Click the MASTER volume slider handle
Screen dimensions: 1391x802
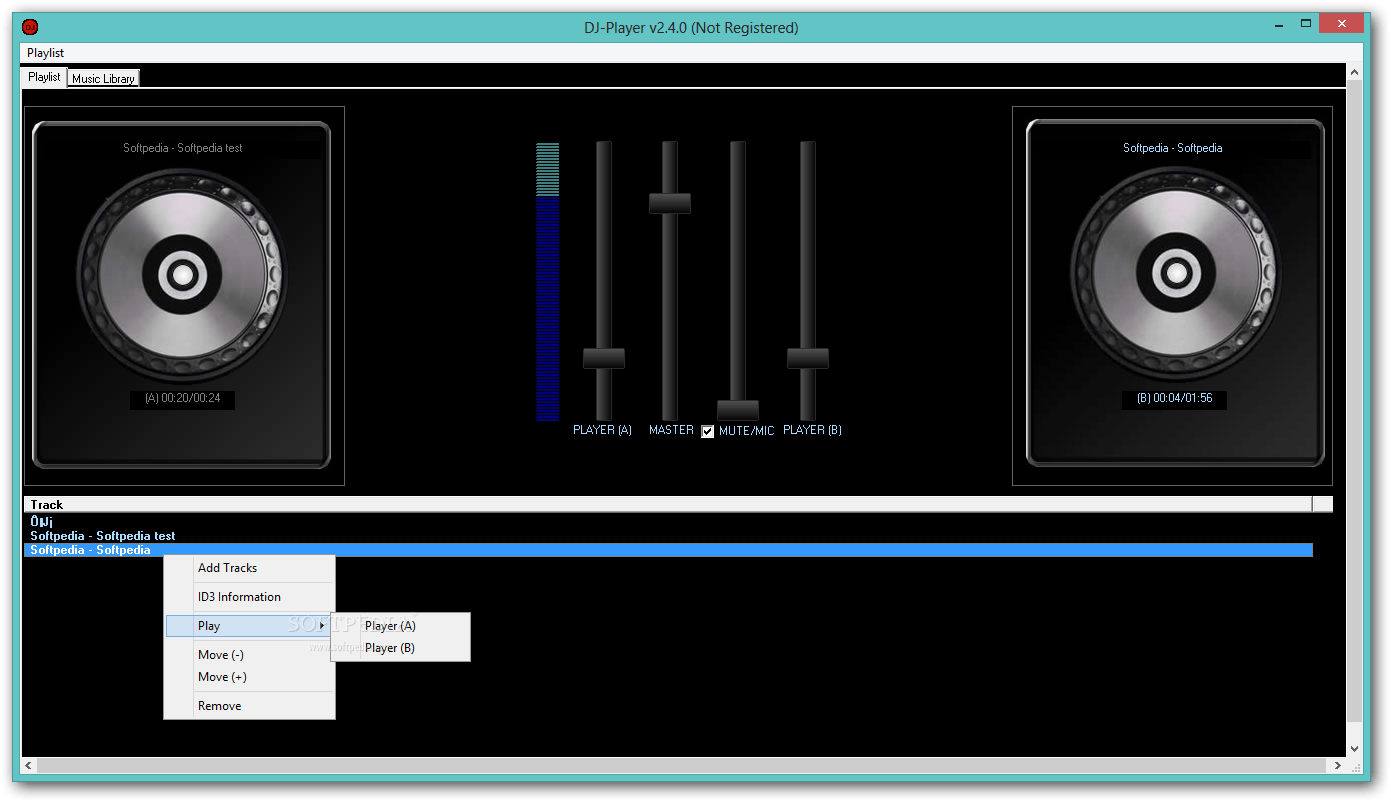(x=670, y=203)
